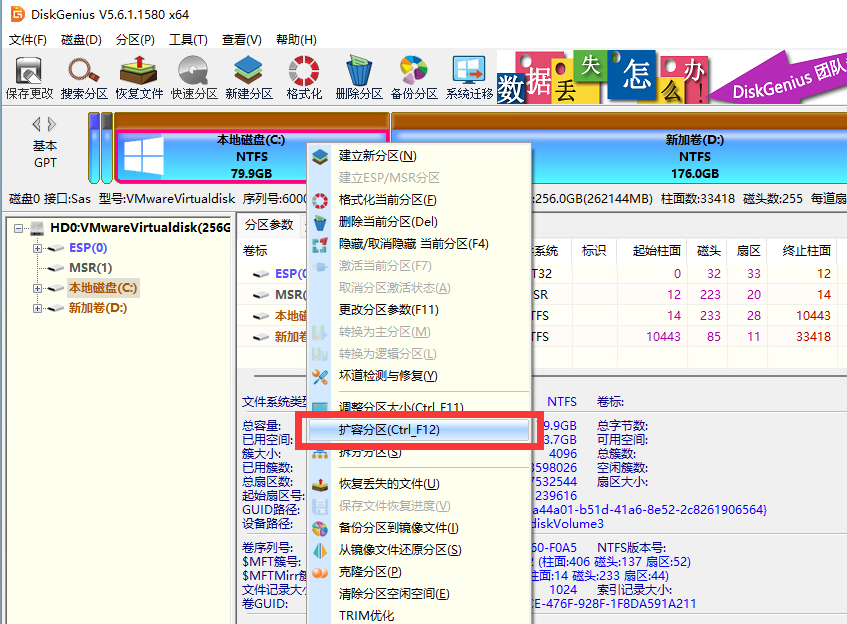Click the 恢复文件 recover files icon
This screenshot has height=624, width=847.
click(139, 78)
